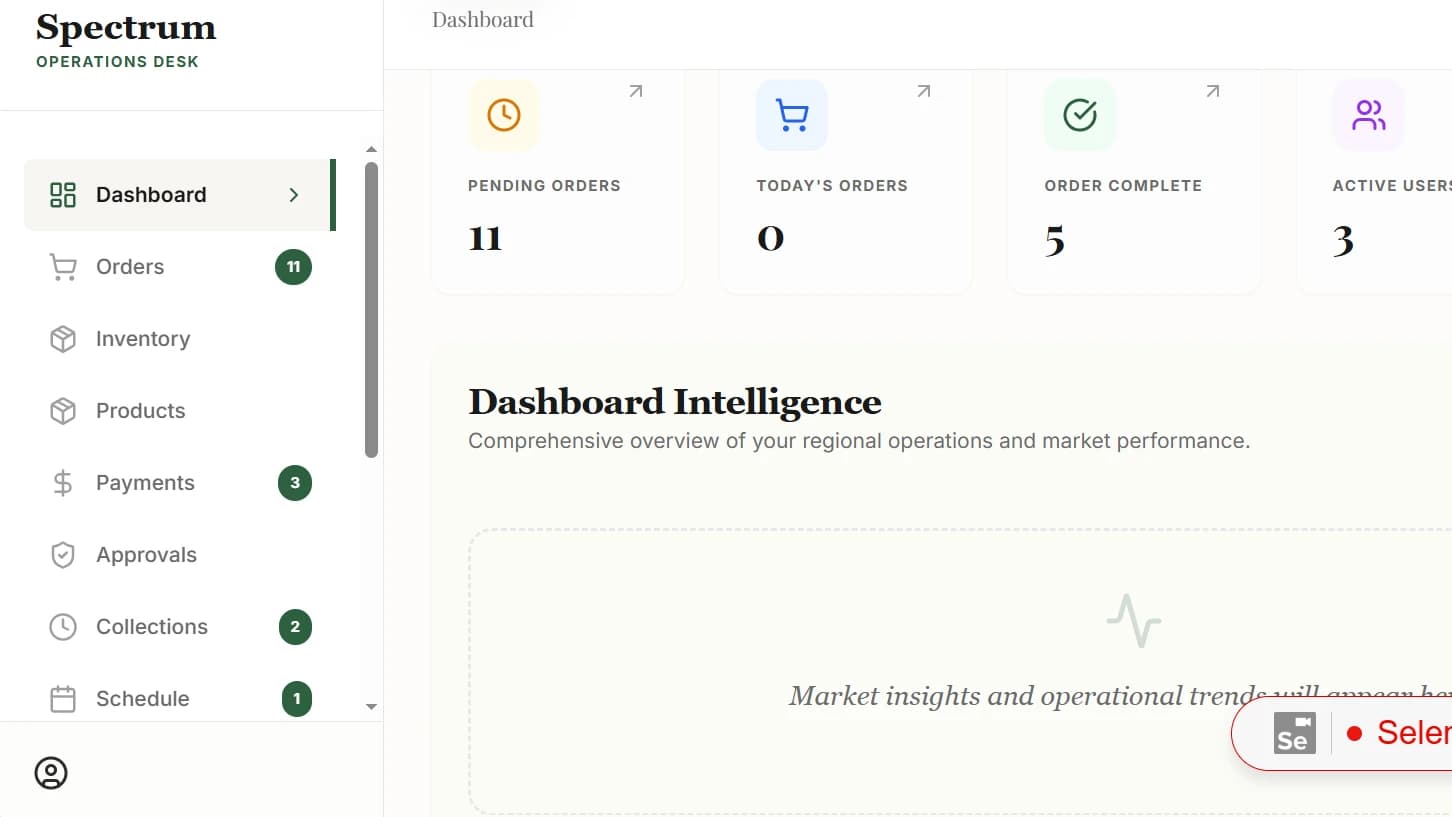Click the Selenium IDE recording indicator
This screenshot has width=1452, height=817.
pos(1356,733)
